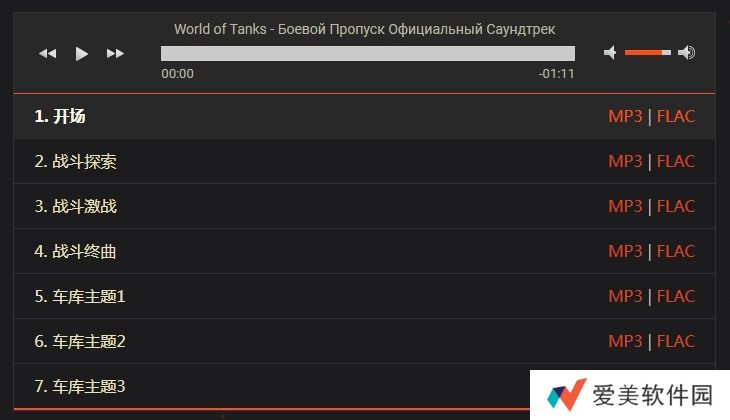Viewport: 730px width, 420px height.
Task: Download FLAC for track 1 开场
Action: [x=676, y=116]
